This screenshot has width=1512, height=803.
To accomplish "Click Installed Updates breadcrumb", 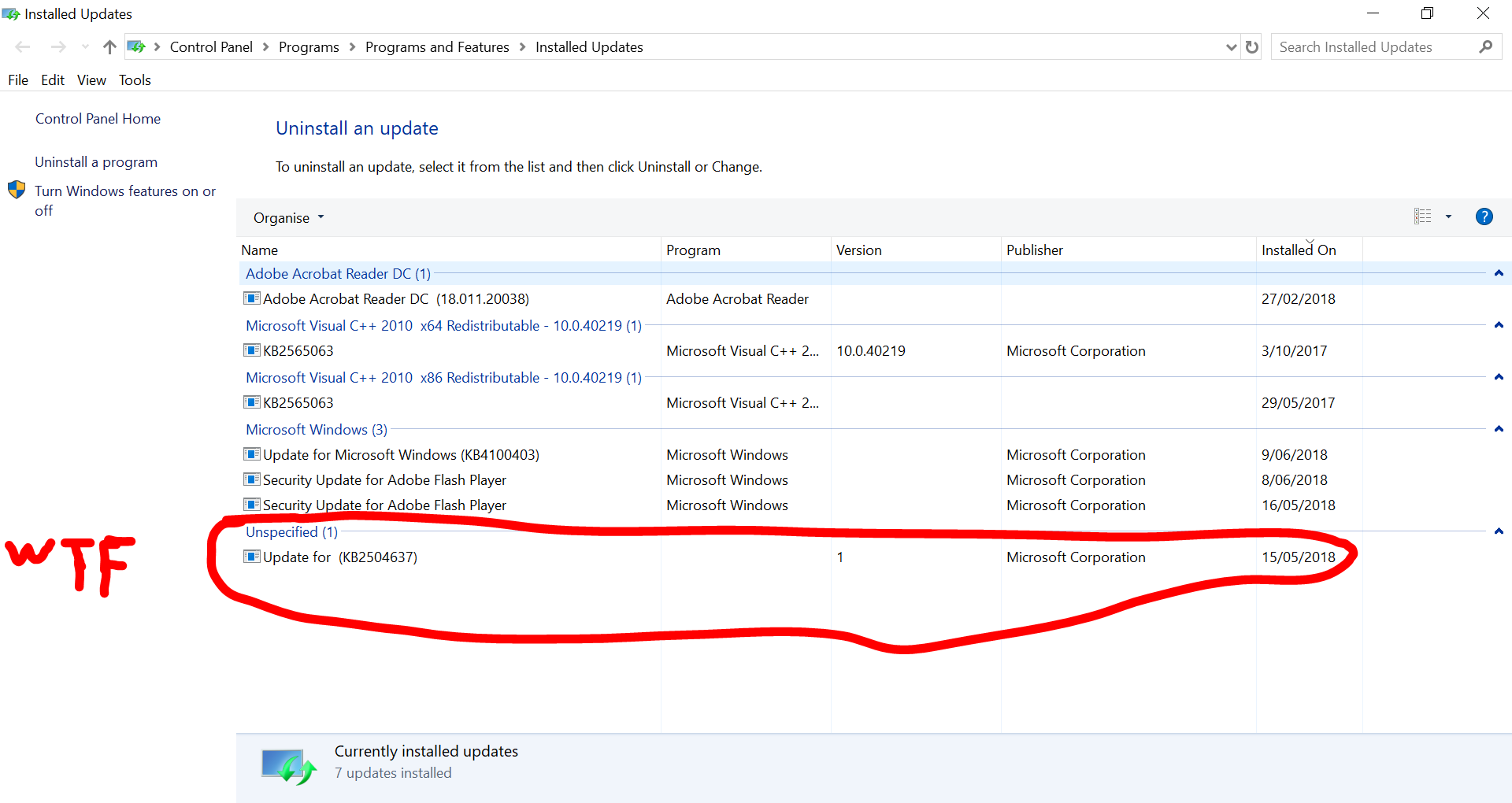I will click(x=589, y=47).
